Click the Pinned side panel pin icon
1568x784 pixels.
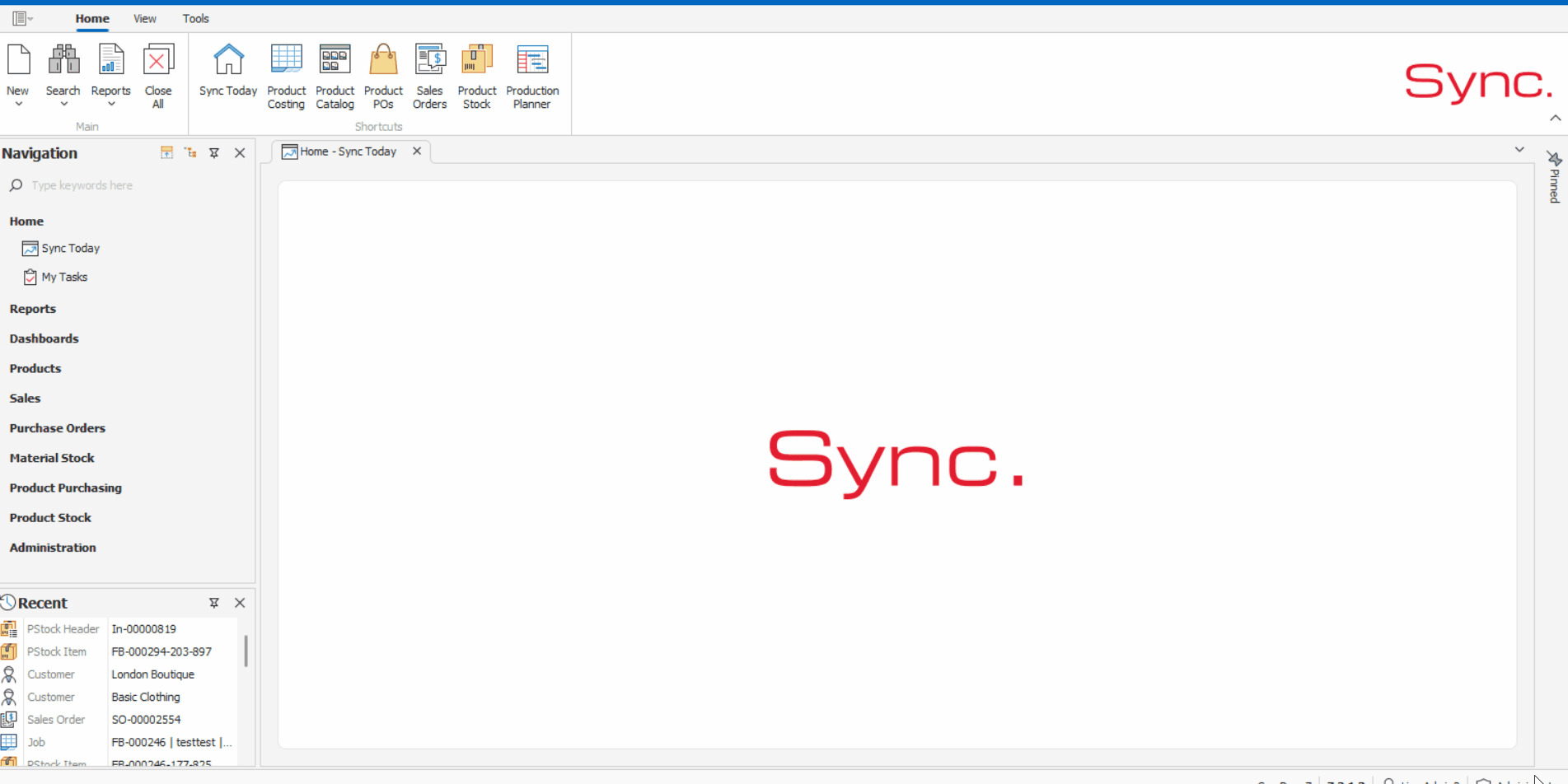point(1554,158)
